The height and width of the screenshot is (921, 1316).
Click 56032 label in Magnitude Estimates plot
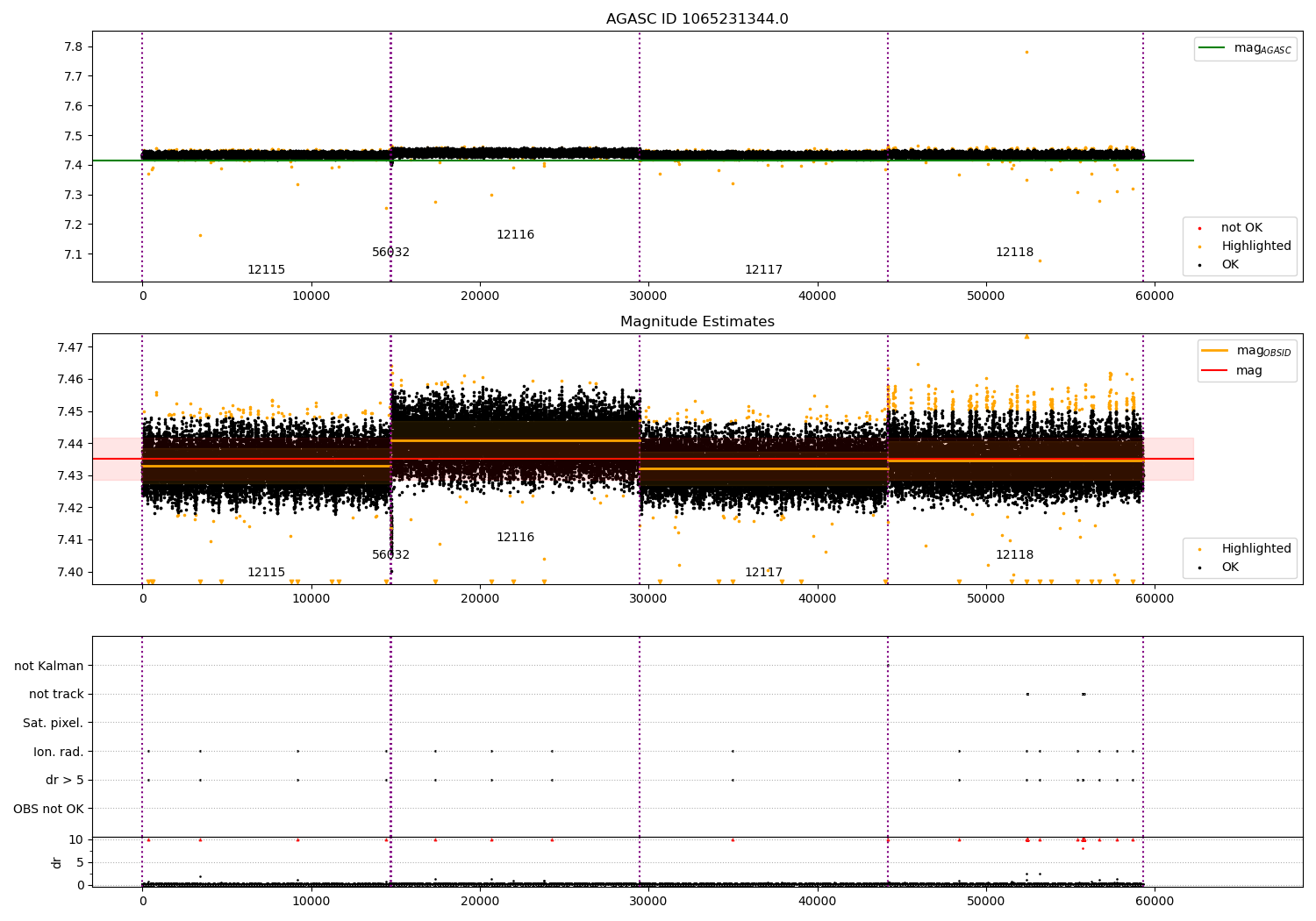(390, 554)
